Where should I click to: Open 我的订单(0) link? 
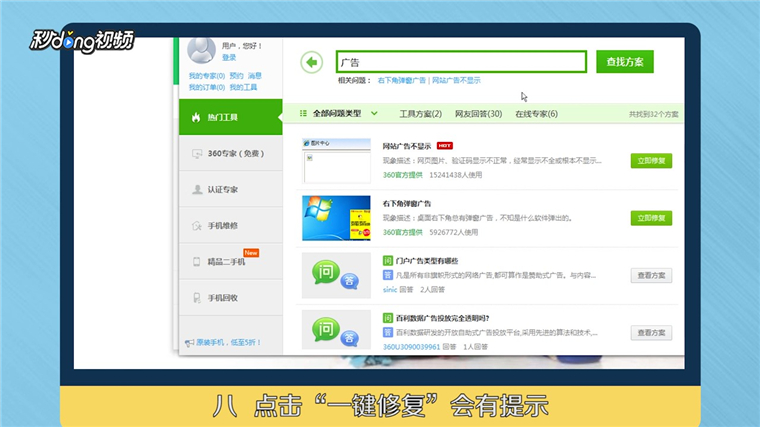point(206,87)
